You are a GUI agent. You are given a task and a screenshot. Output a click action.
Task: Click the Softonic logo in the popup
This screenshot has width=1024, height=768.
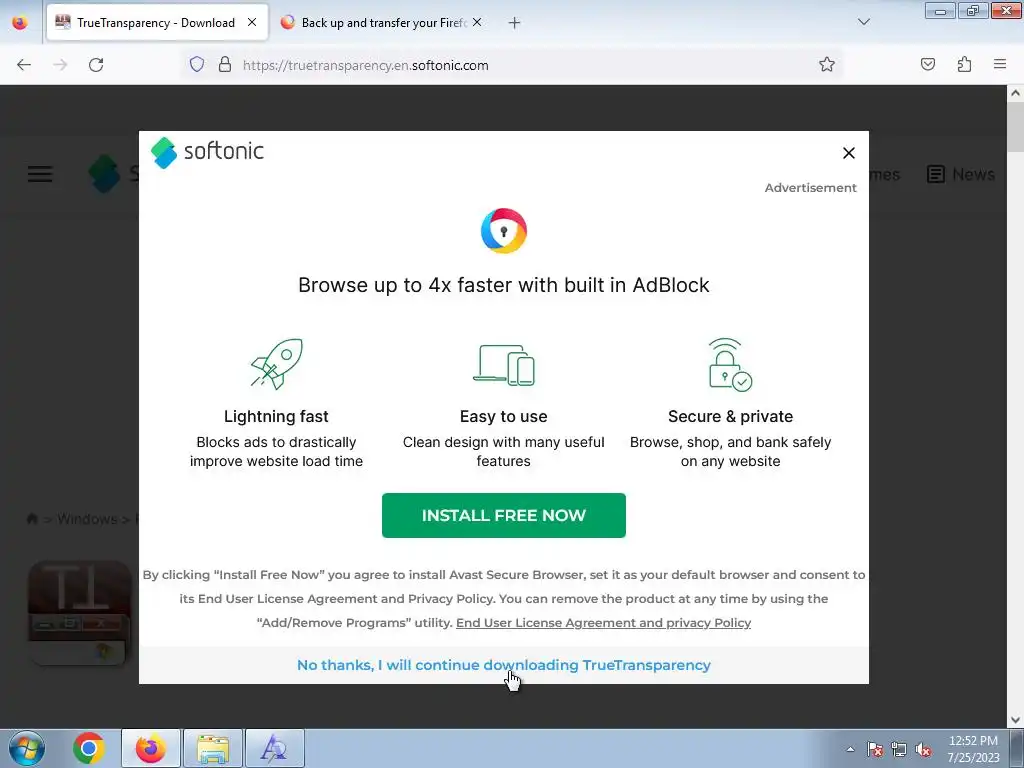tap(207, 152)
